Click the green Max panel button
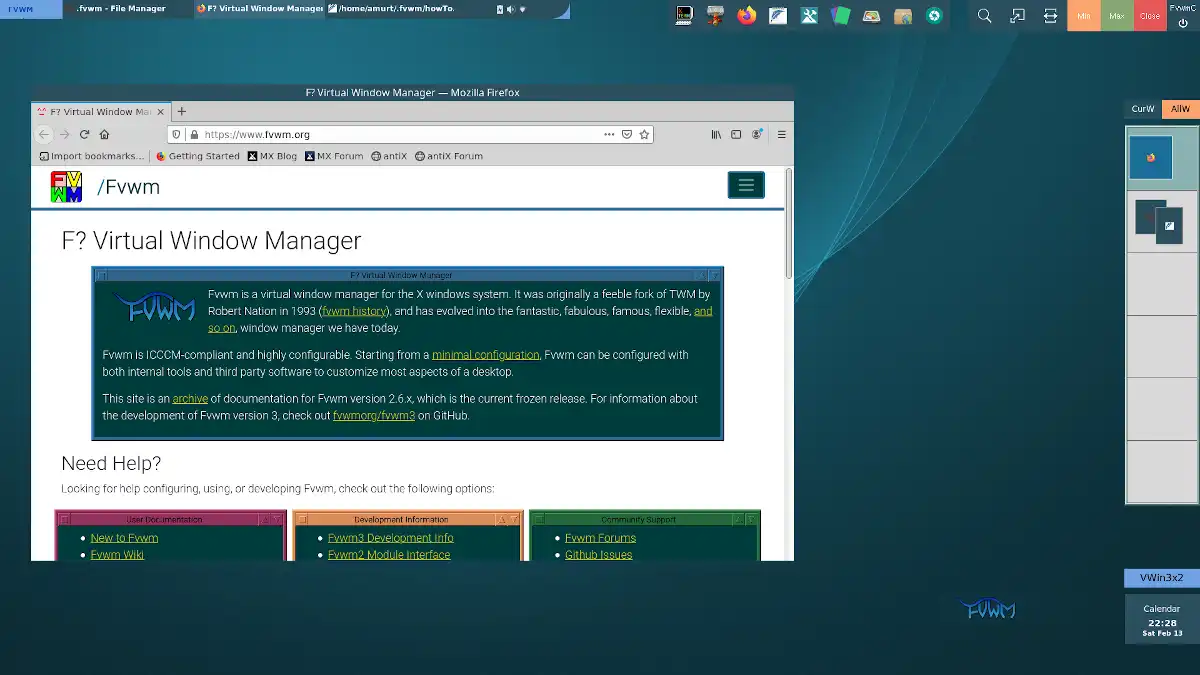 click(1117, 16)
